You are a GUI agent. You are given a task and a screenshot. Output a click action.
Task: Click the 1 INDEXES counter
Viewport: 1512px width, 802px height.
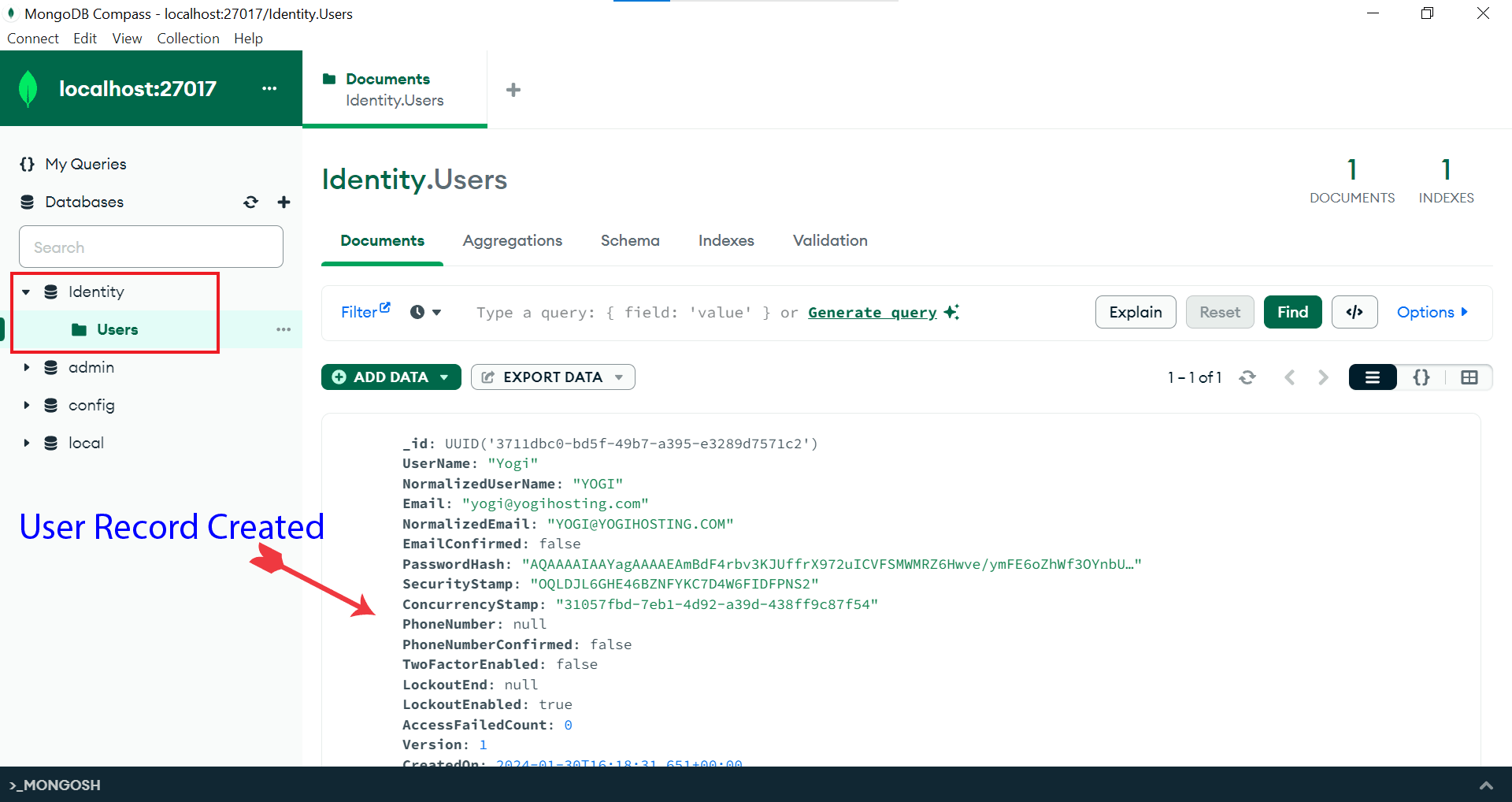coord(1446,181)
